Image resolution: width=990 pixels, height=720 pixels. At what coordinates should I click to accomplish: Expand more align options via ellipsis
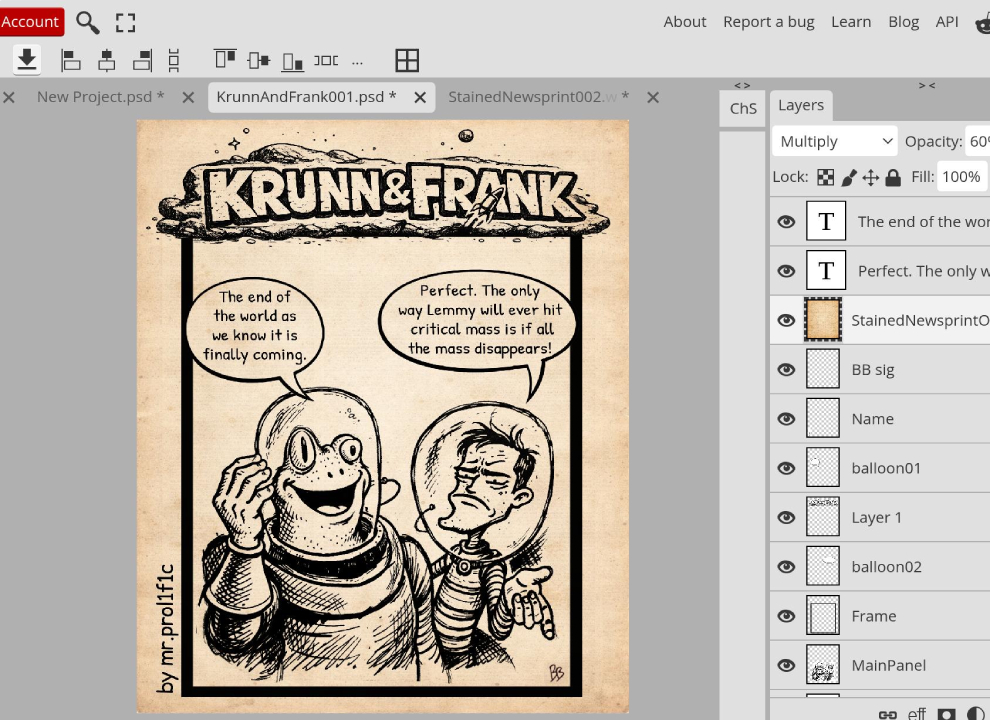tap(358, 61)
